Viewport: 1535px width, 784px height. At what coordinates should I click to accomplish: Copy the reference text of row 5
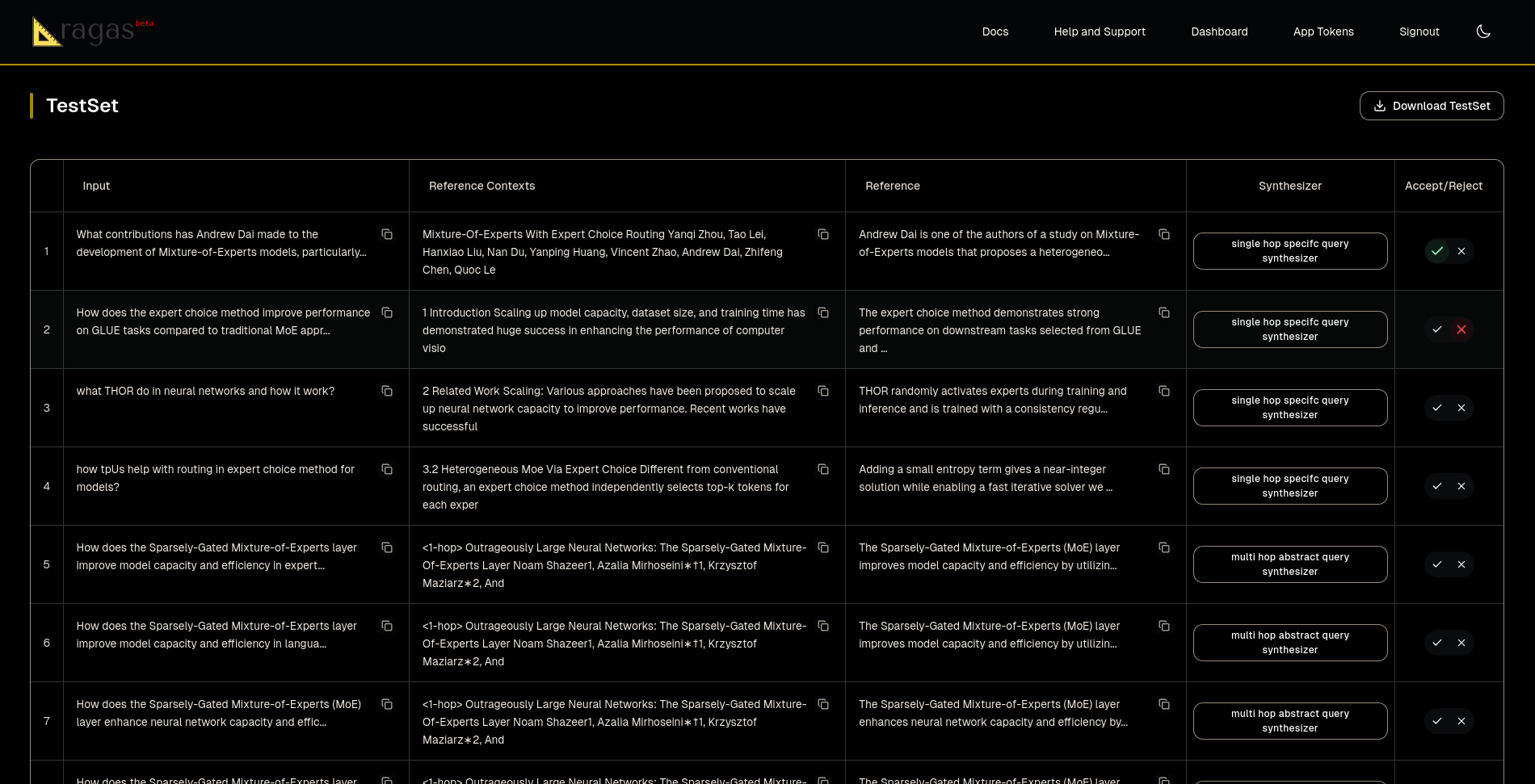pos(1164,547)
